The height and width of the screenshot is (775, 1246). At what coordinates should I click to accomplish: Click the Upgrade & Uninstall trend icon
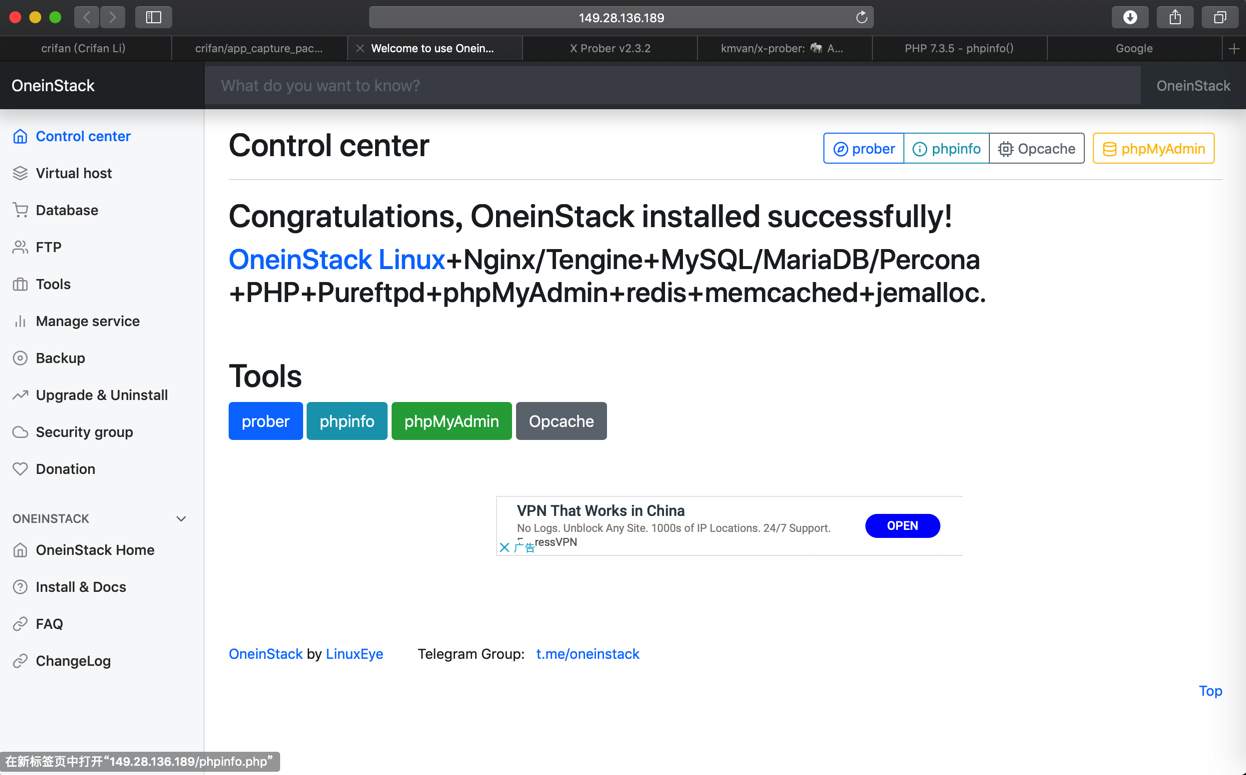pos(20,395)
